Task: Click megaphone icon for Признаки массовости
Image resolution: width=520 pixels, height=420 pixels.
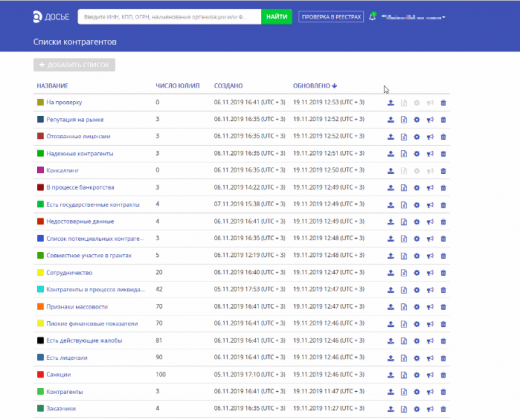Action: [430, 307]
